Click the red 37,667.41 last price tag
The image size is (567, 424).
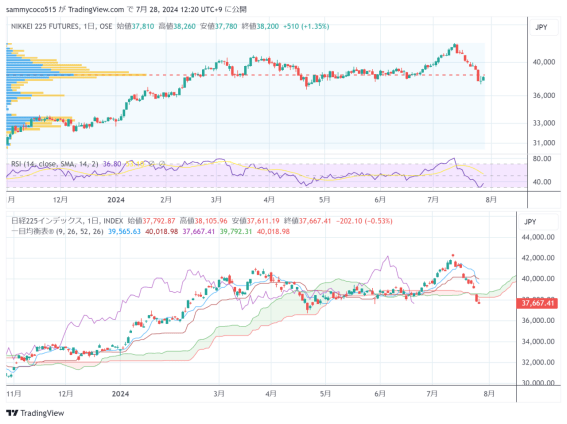coord(537,303)
